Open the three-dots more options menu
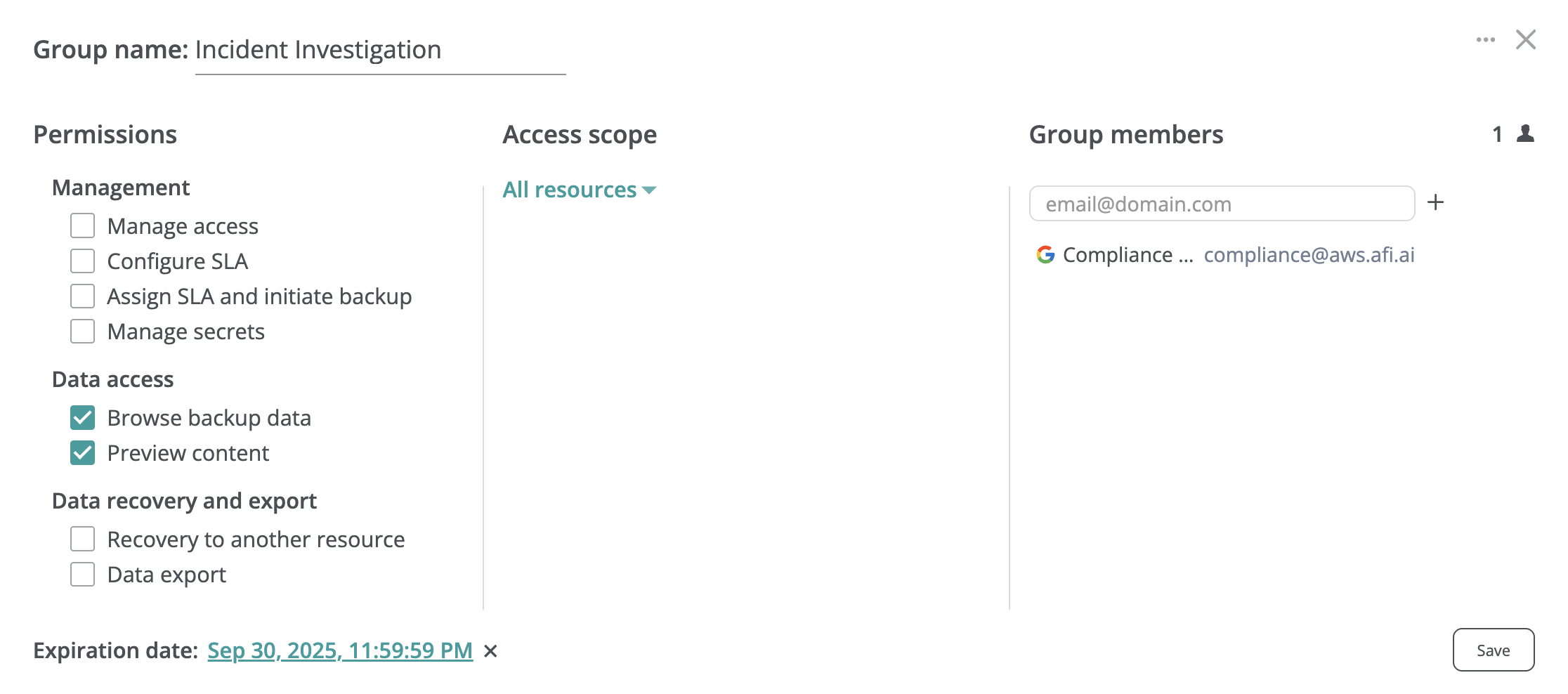The image size is (1568, 694). [x=1485, y=40]
